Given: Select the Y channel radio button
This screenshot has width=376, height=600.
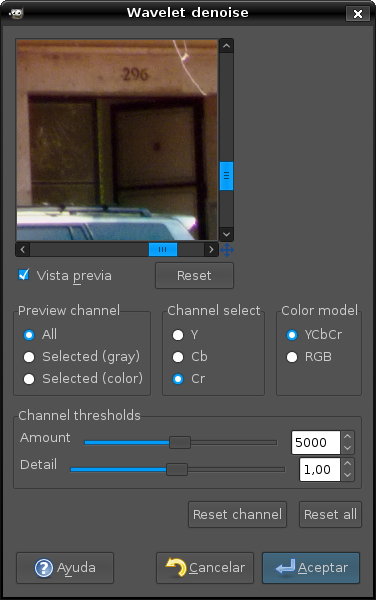Looking at the screenshot, I should point(178,335).
